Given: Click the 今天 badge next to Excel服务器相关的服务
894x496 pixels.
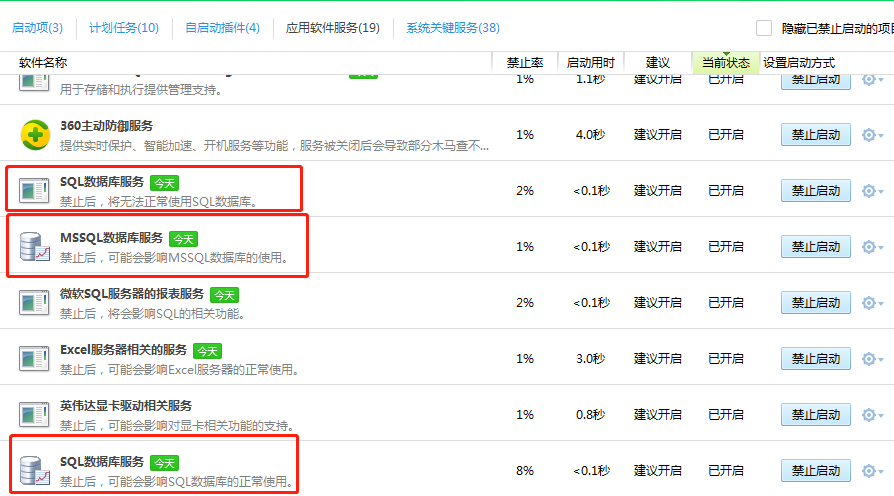Looking at the screenshot, I should tap(208, 351).
